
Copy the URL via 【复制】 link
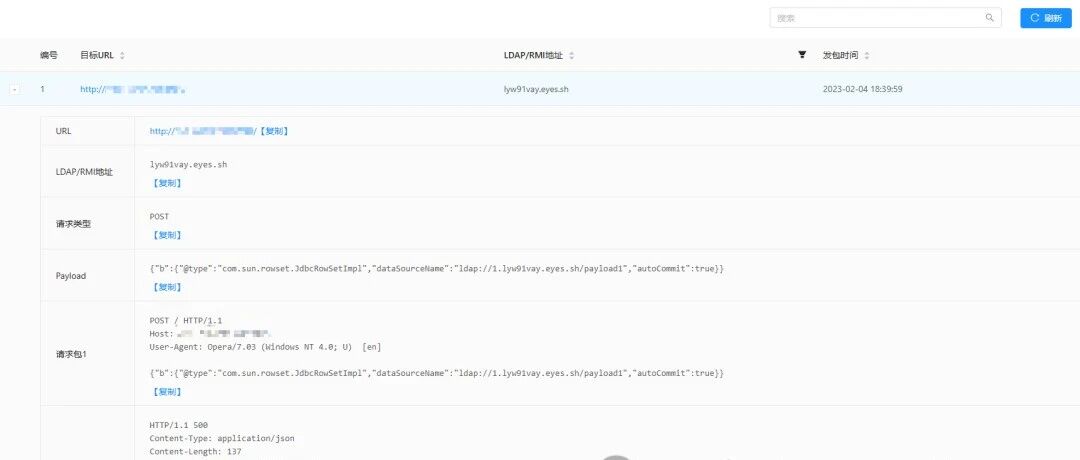pos(273,131)
